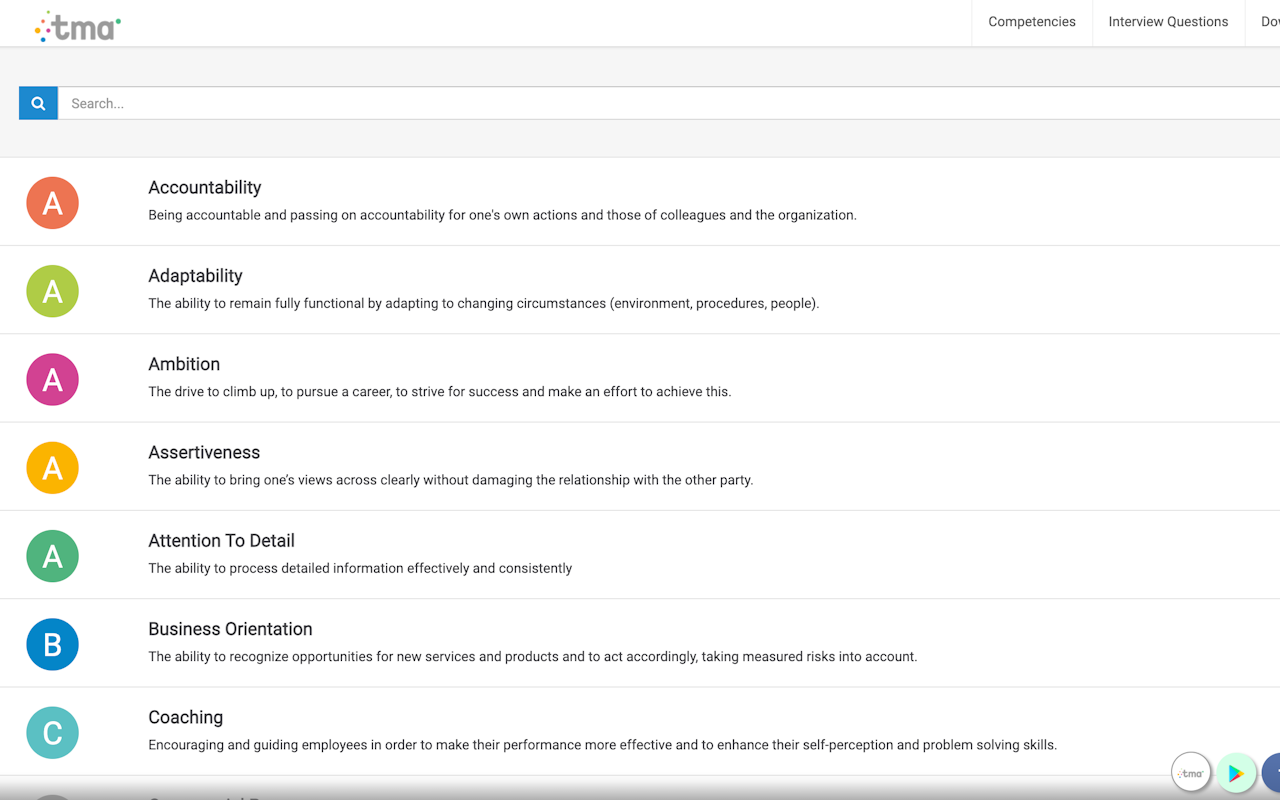This screenshot has height=800, width=1280.
Task: Click the text 'The ability to recognize opportunities'
Action: [x=533, y=657]
